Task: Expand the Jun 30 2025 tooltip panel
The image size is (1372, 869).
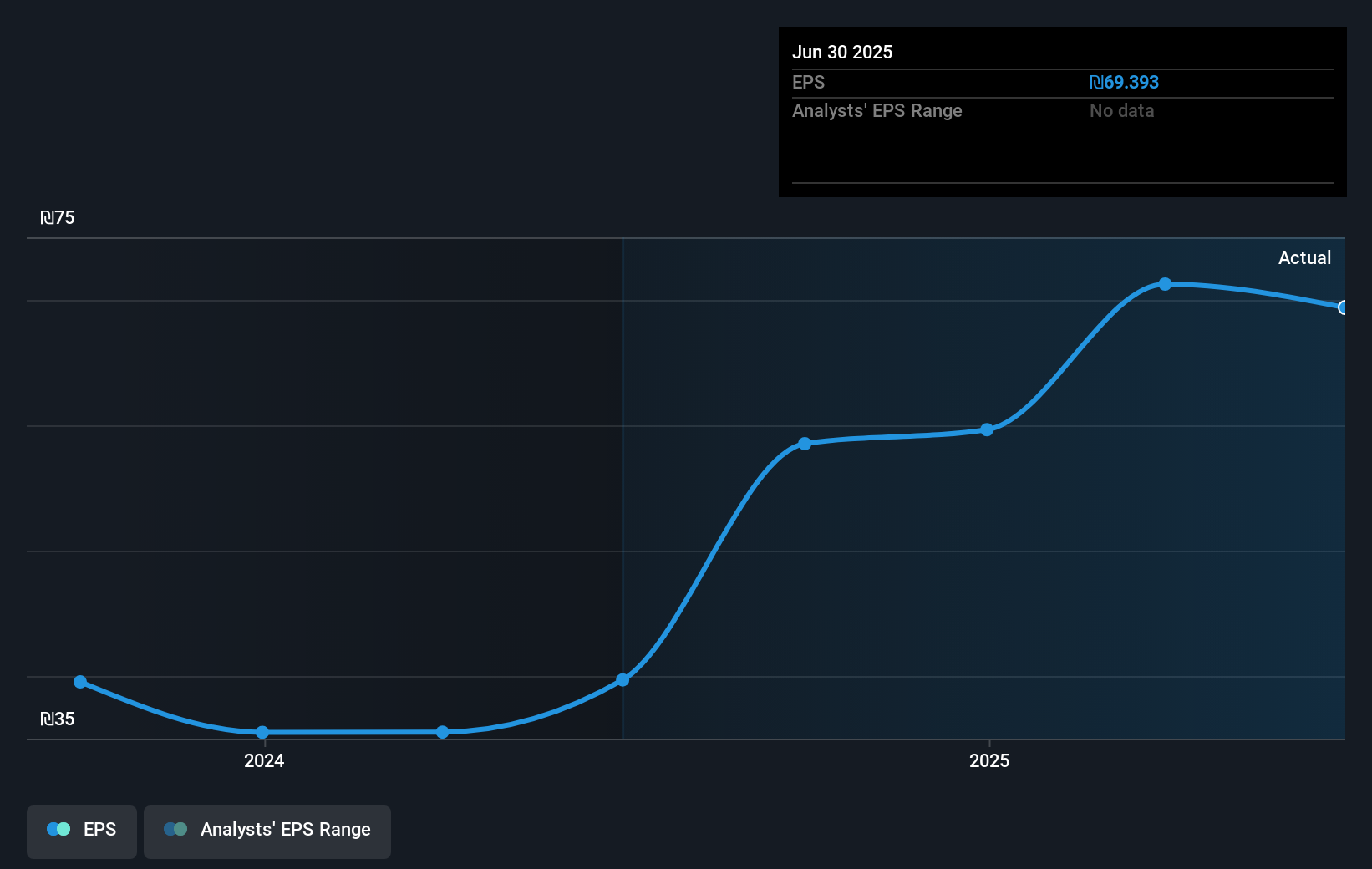Action: click(1062, 111)
